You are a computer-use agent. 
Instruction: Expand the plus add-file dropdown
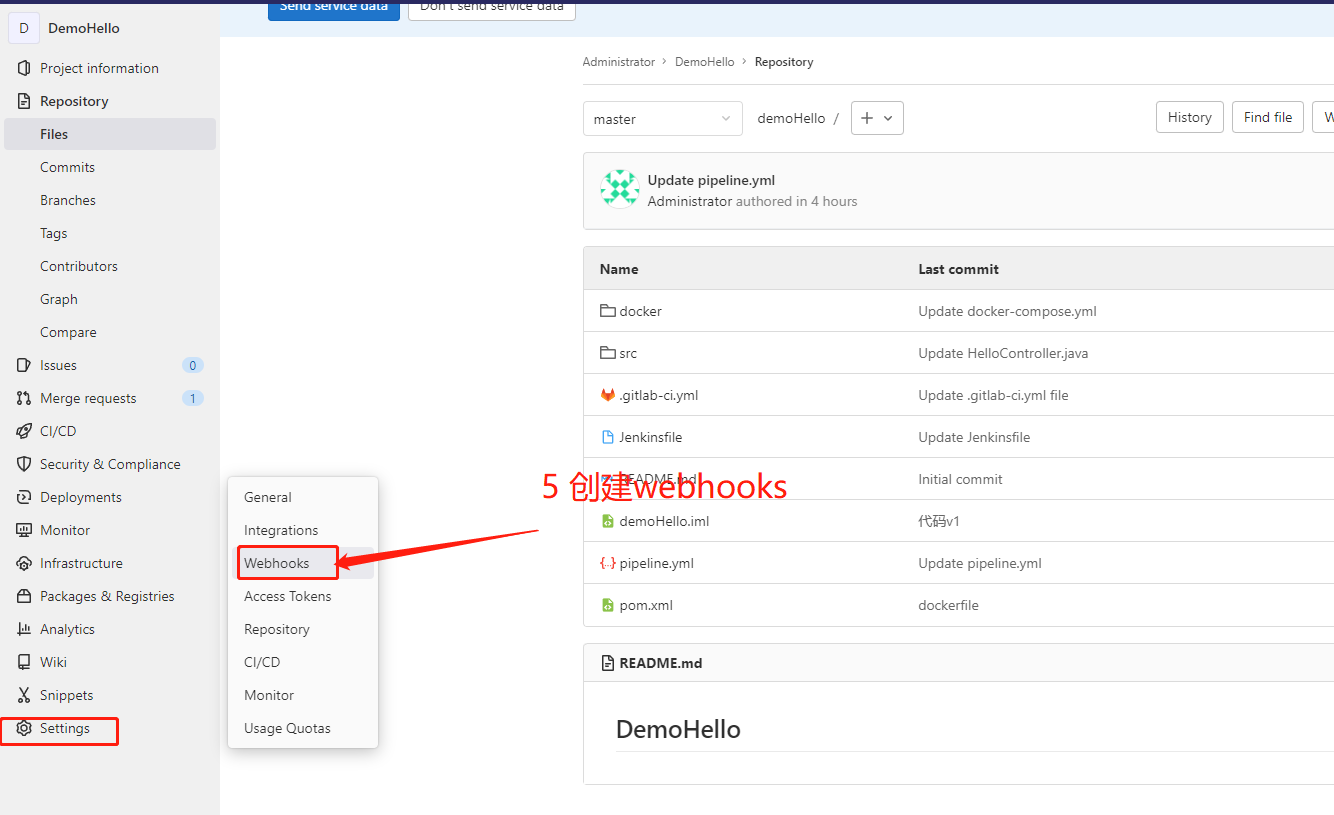tap(877, 118)
